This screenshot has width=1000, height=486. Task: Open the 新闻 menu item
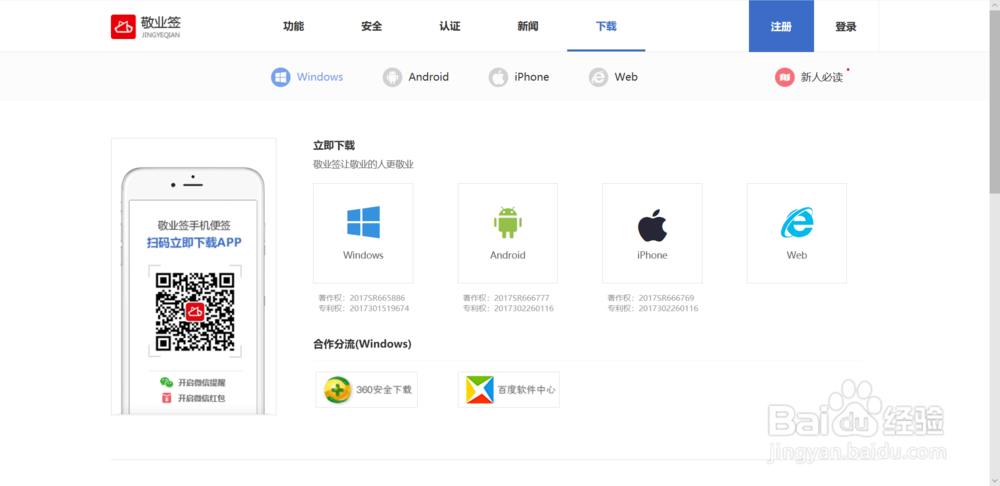tap(528, 27)
